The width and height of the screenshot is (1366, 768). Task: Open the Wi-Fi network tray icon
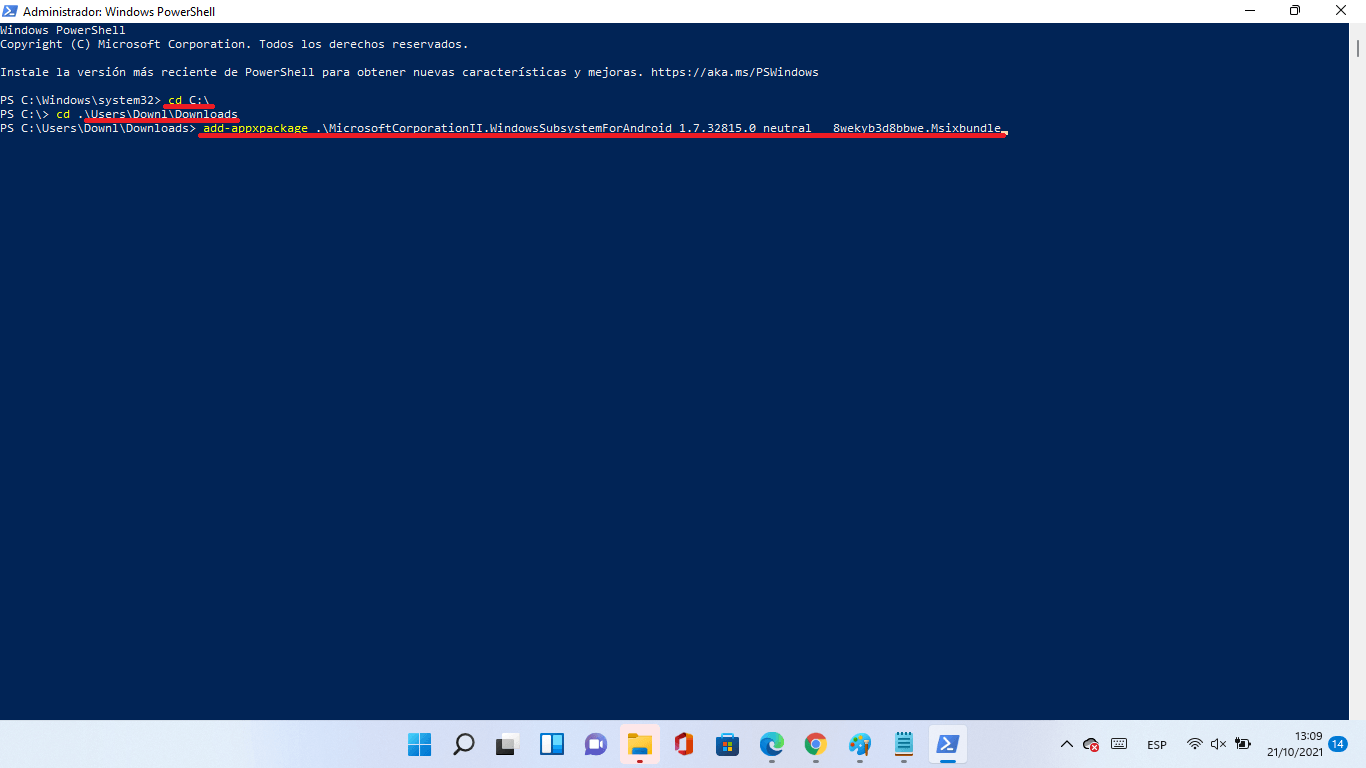coord(1194,744)
